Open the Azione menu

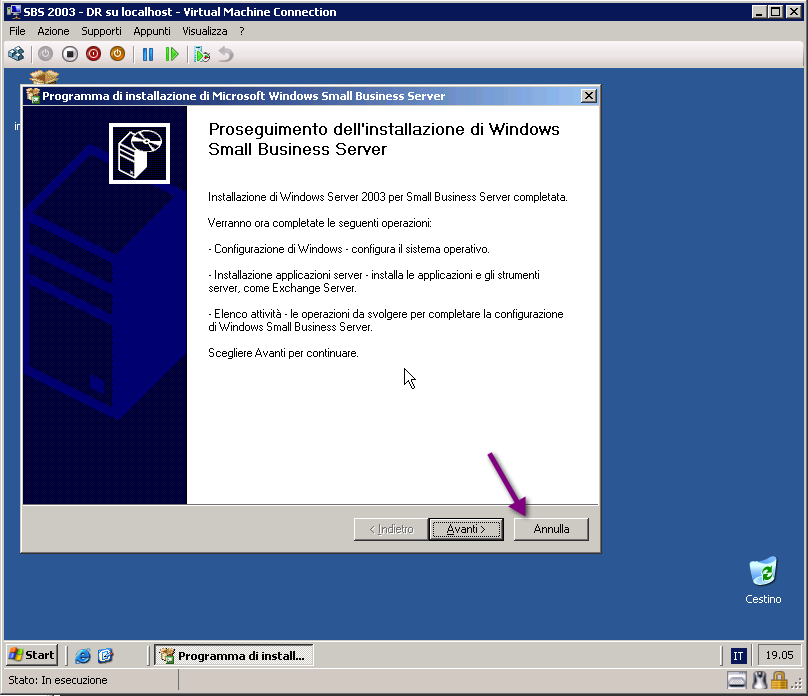tap(53, 31)
